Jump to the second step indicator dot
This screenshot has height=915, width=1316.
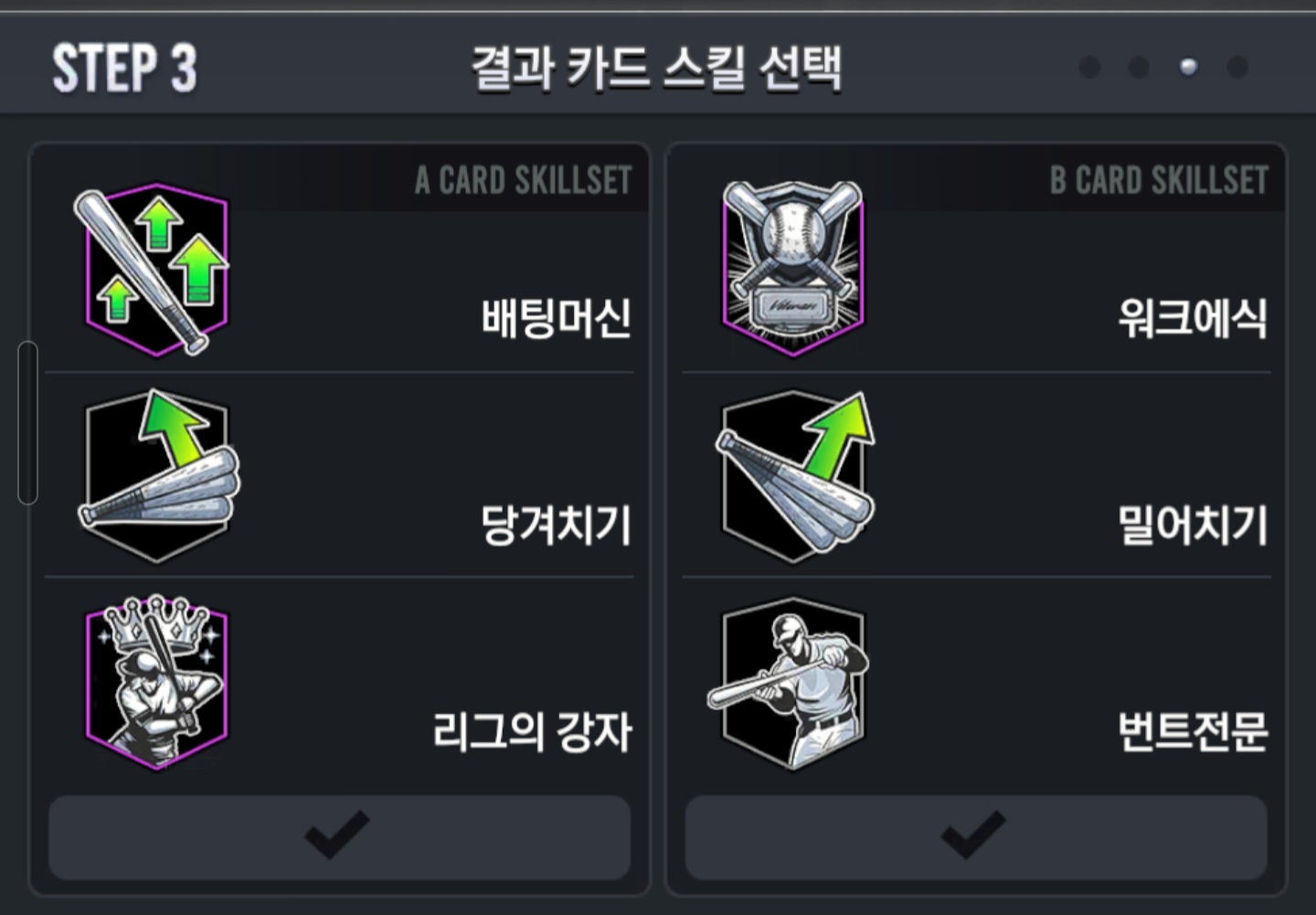1139,67
